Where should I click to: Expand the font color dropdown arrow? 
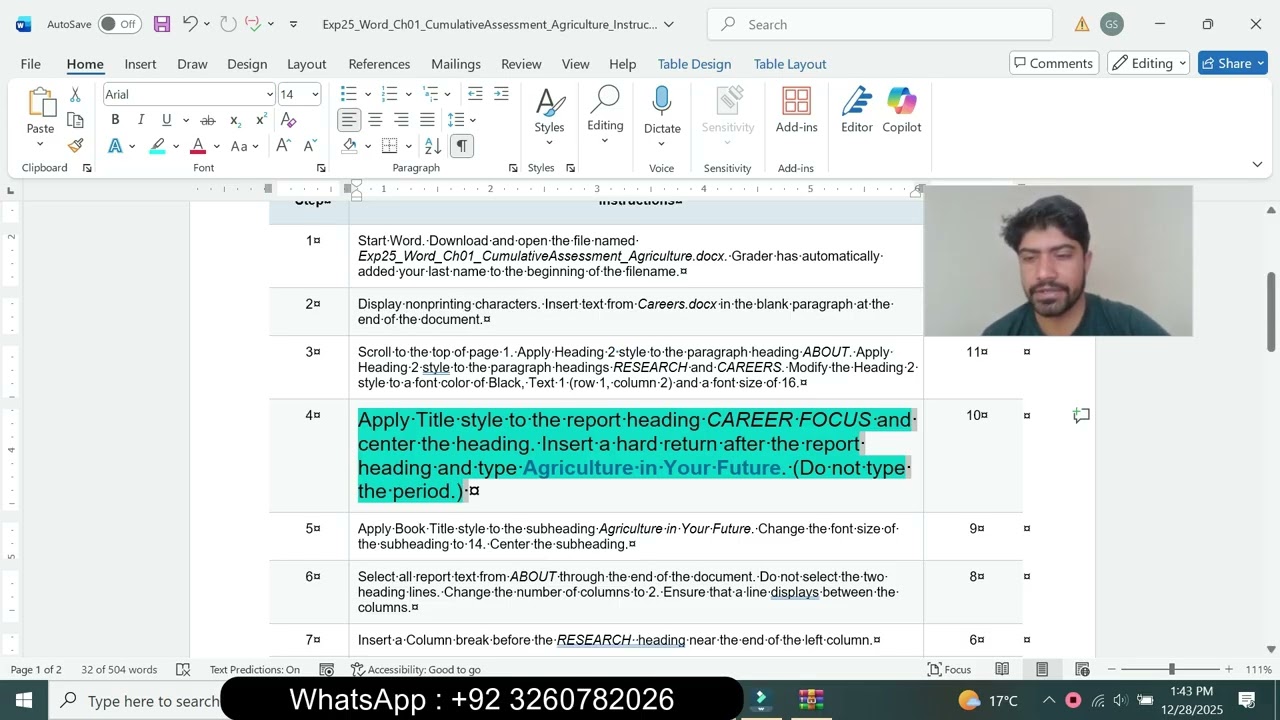click(x=216, y=146)
